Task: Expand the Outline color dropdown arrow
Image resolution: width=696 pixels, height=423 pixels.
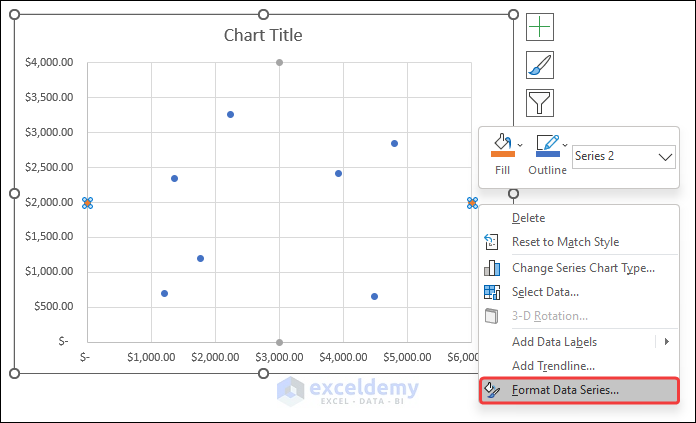Action: coord(565,145)
